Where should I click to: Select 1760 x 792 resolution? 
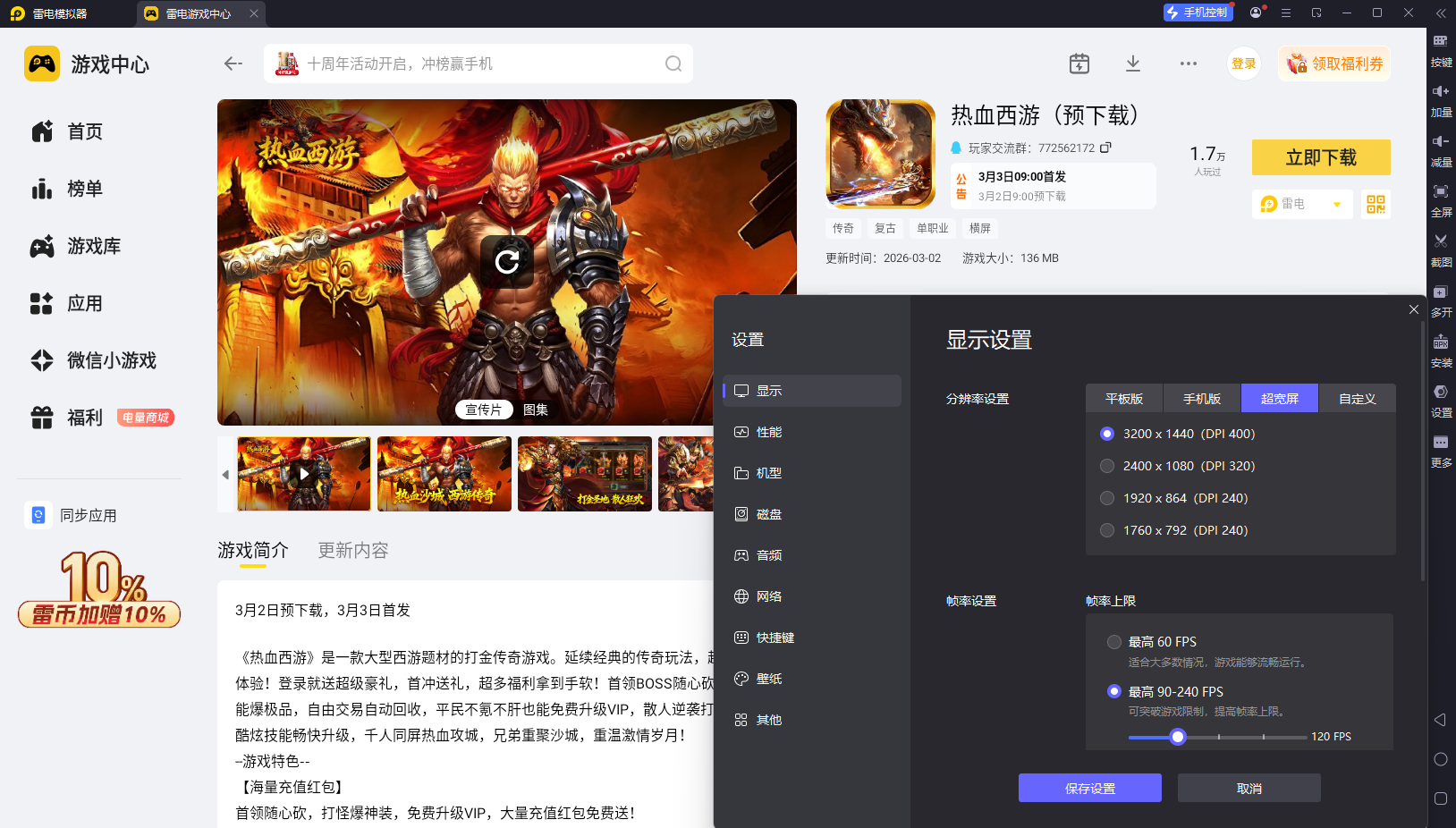[x=1173, y=530]
